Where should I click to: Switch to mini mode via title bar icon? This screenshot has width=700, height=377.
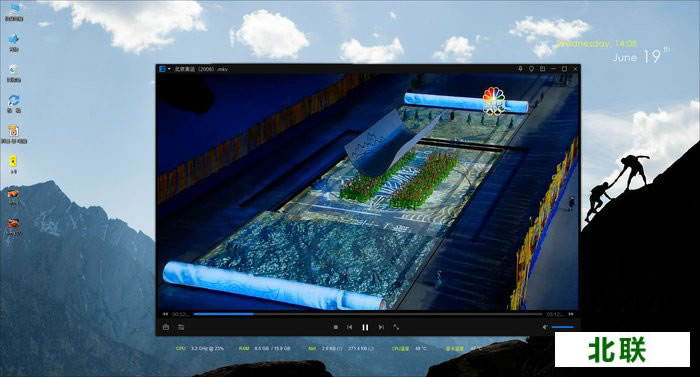pyautogui.click(x=542, y=69)
